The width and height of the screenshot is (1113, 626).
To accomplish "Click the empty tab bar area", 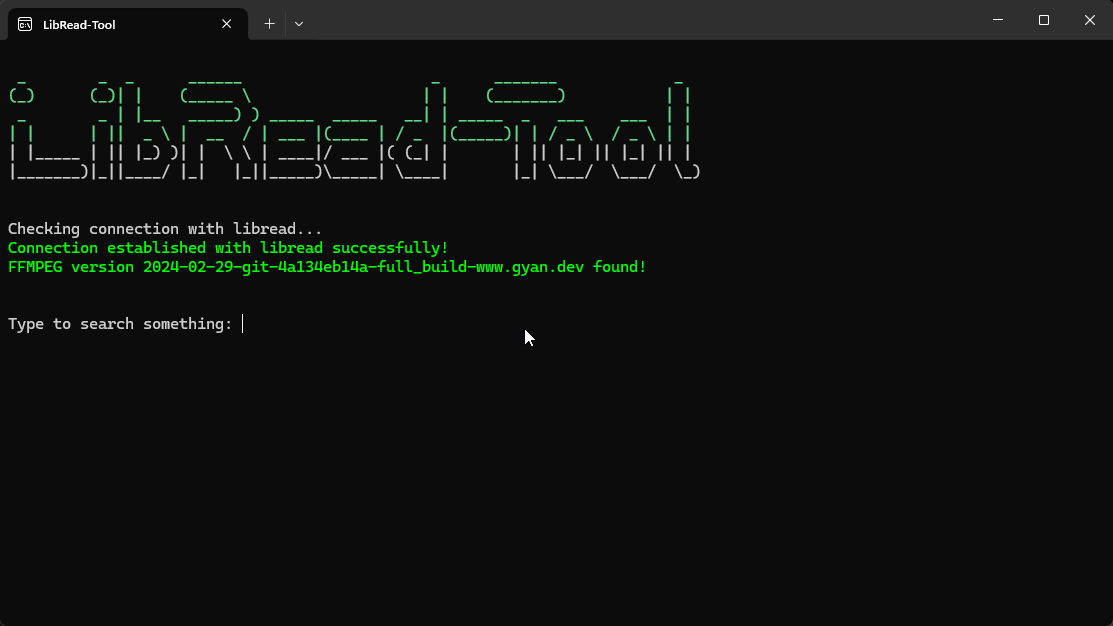I will point(600,23).
